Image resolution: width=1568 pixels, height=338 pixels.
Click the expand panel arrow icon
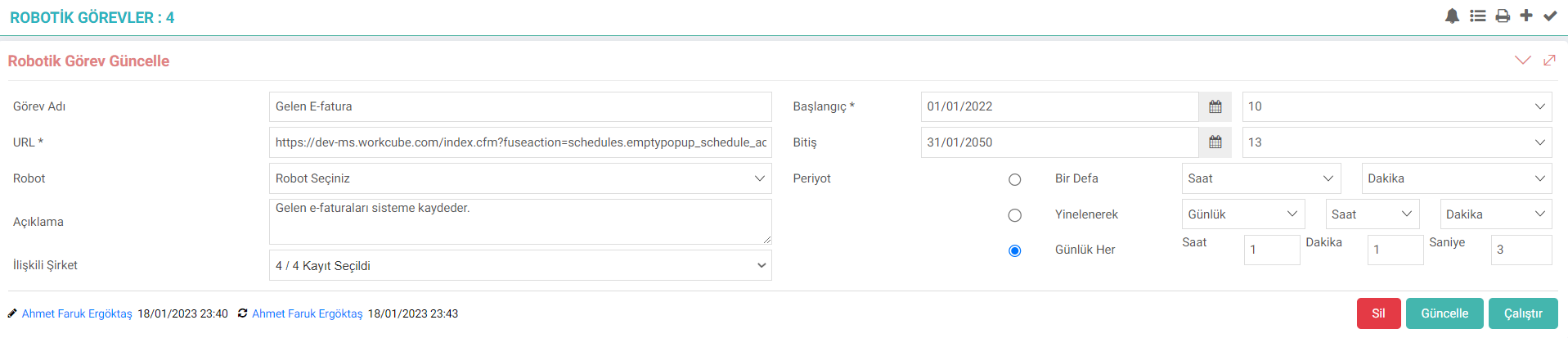point(1549,61)
